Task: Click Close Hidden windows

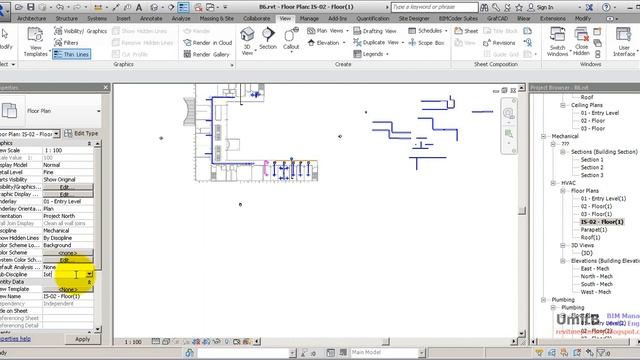Action: [x=581, y=41]
